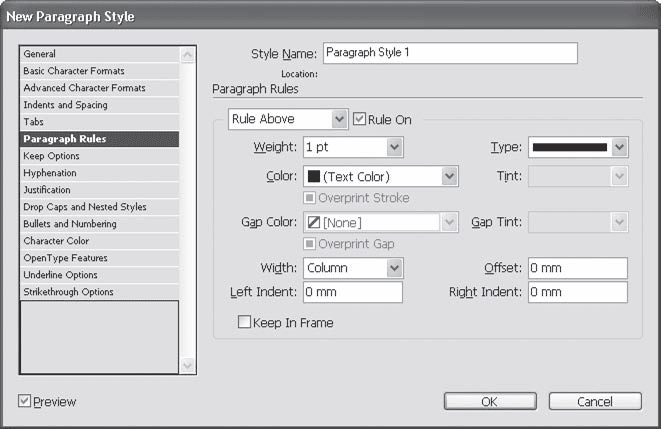Click the category list scroll down arrow

tap(187, 366)
